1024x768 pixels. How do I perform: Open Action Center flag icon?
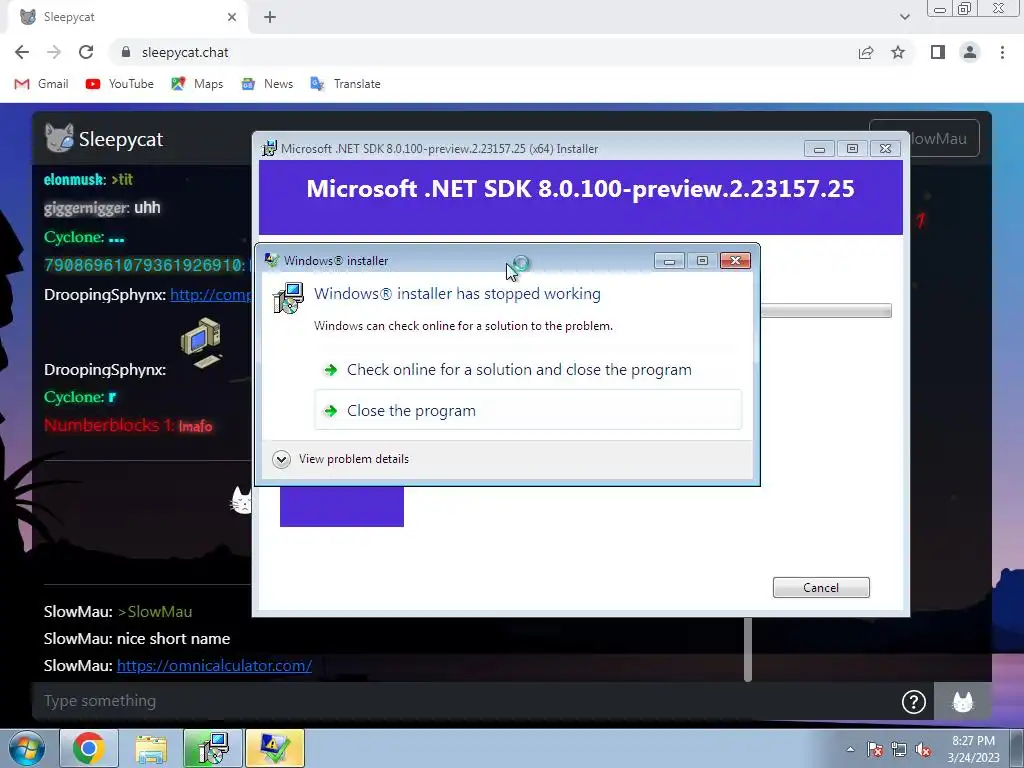click(x=875, y=749)
